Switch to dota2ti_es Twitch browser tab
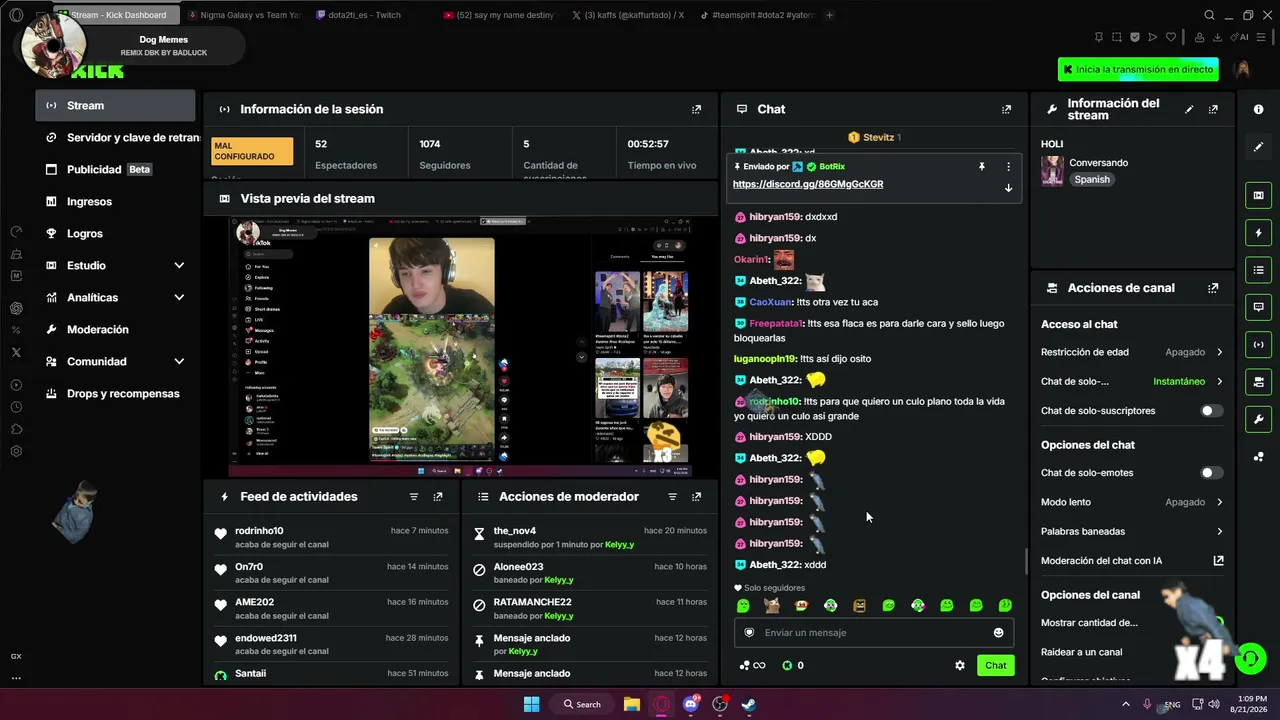 (x=366, y=15)
